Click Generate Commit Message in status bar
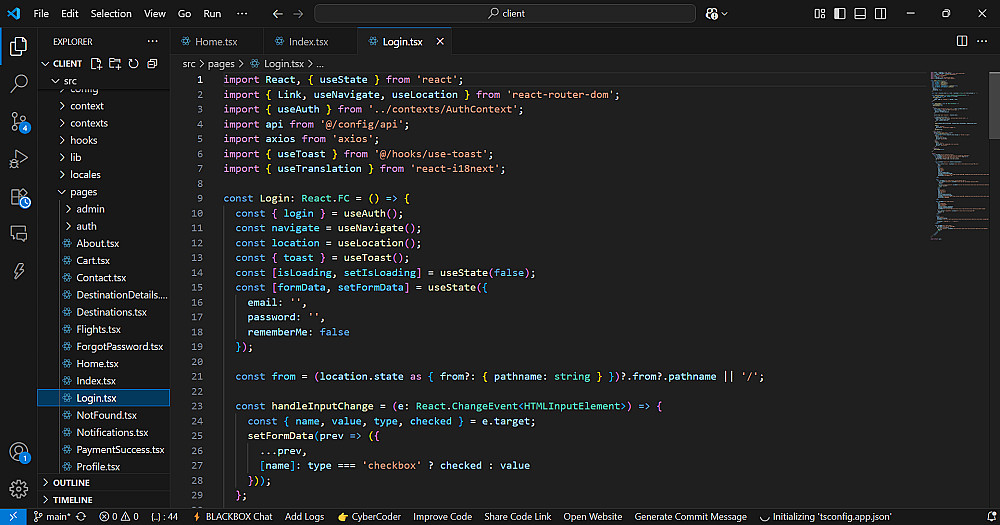The image size is (1000, 525). click(690, 517)
